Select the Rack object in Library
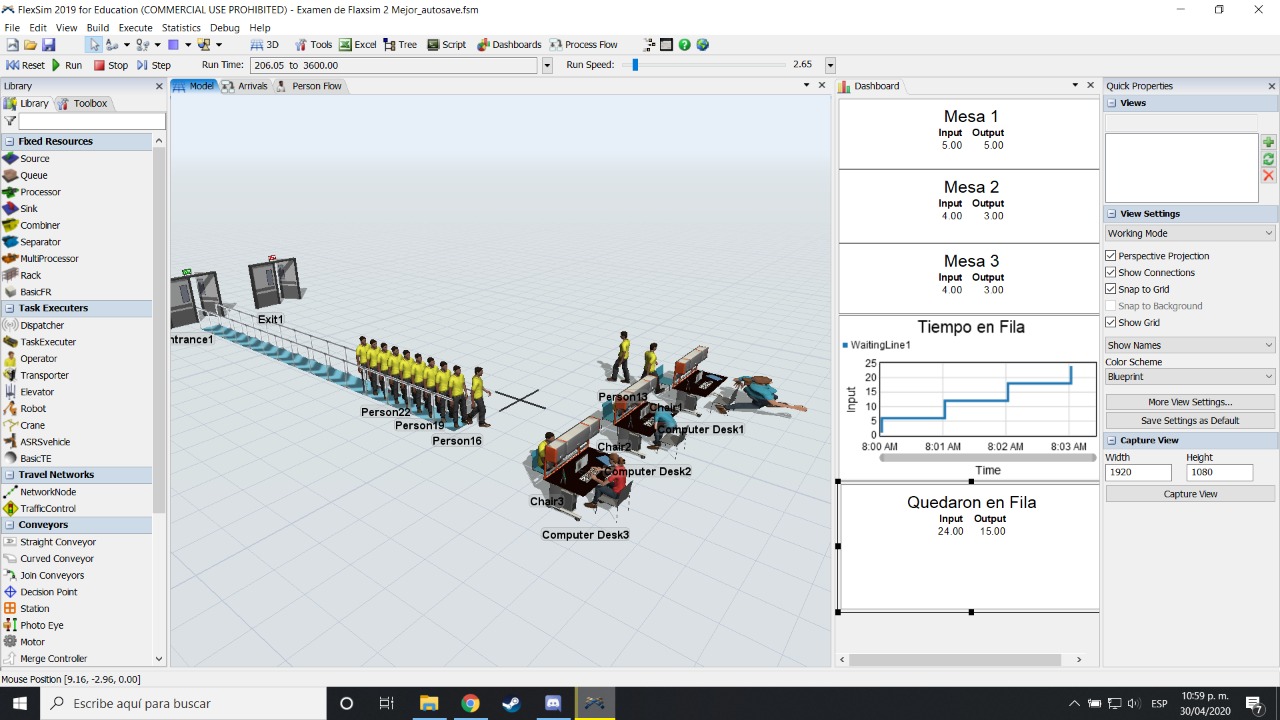 coord(30,275)
